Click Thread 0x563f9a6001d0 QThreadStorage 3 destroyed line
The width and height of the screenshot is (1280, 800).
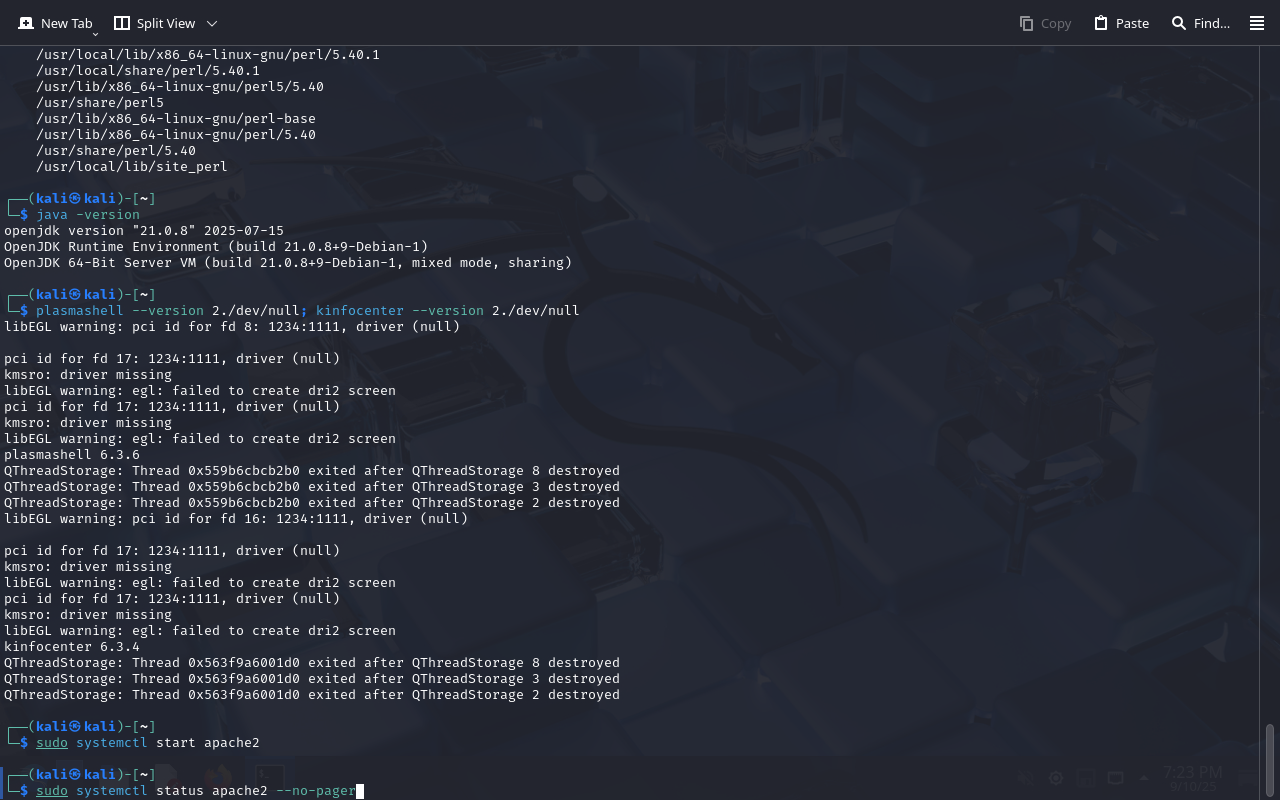312,679
